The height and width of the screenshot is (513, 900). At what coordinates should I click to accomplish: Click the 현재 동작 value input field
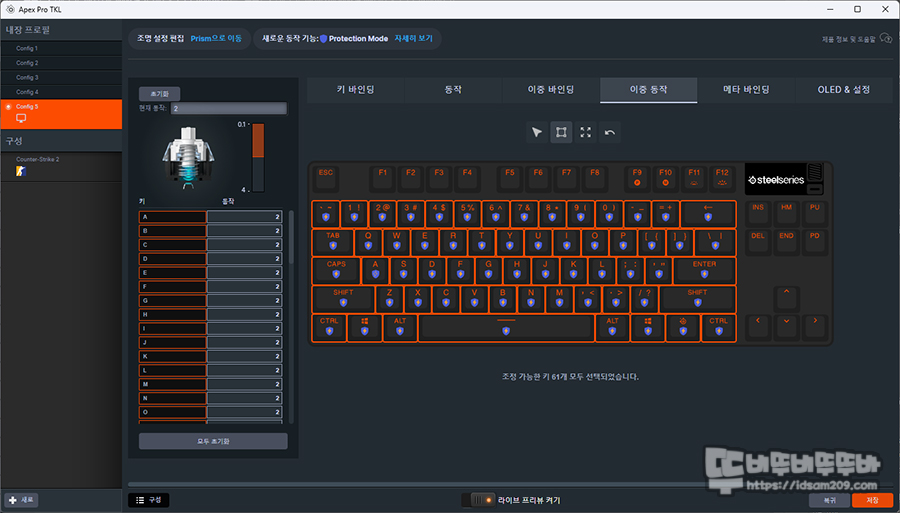point(229,108)
